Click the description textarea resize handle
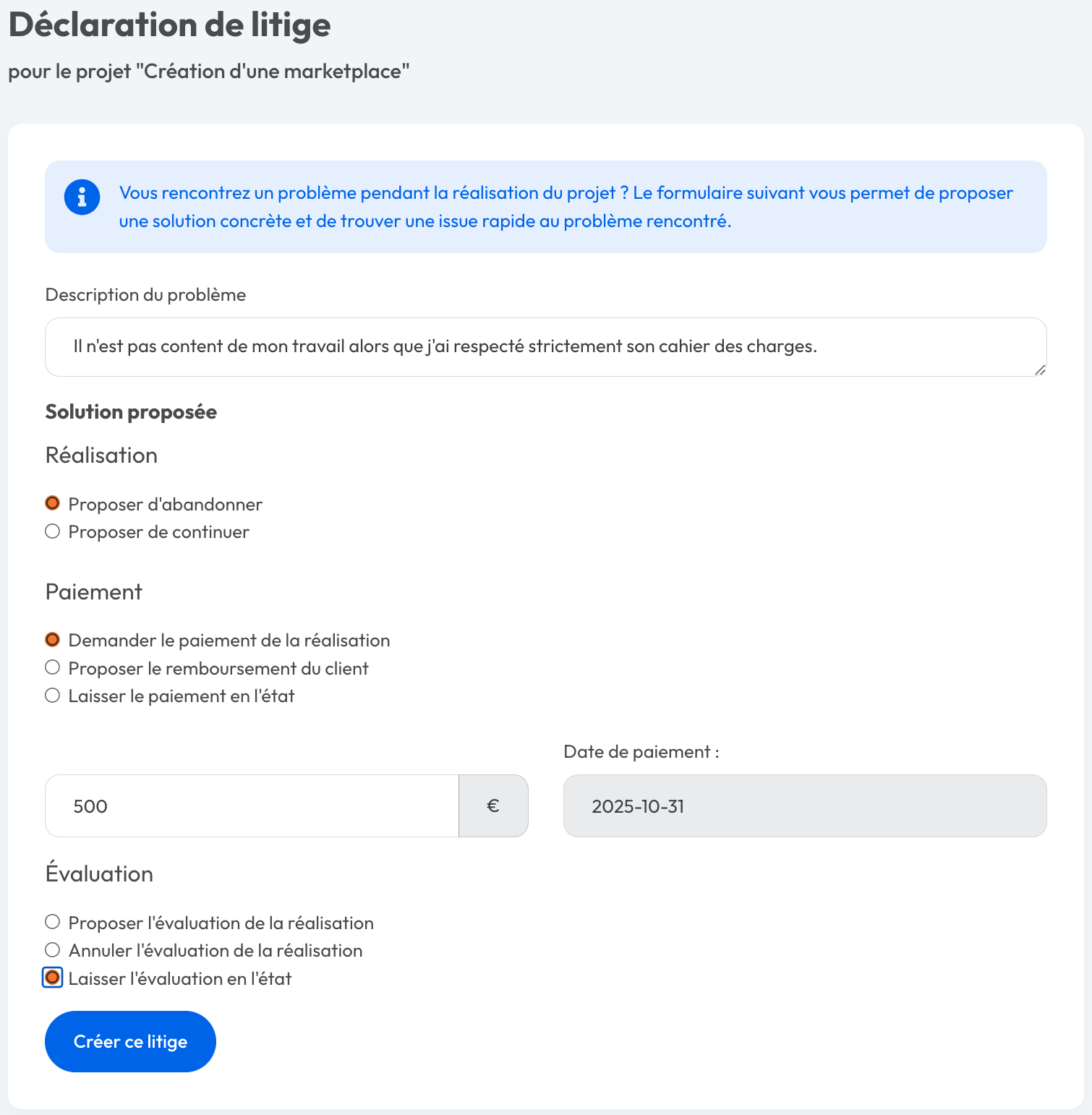1092x1115 pixels. [1040, 370]
